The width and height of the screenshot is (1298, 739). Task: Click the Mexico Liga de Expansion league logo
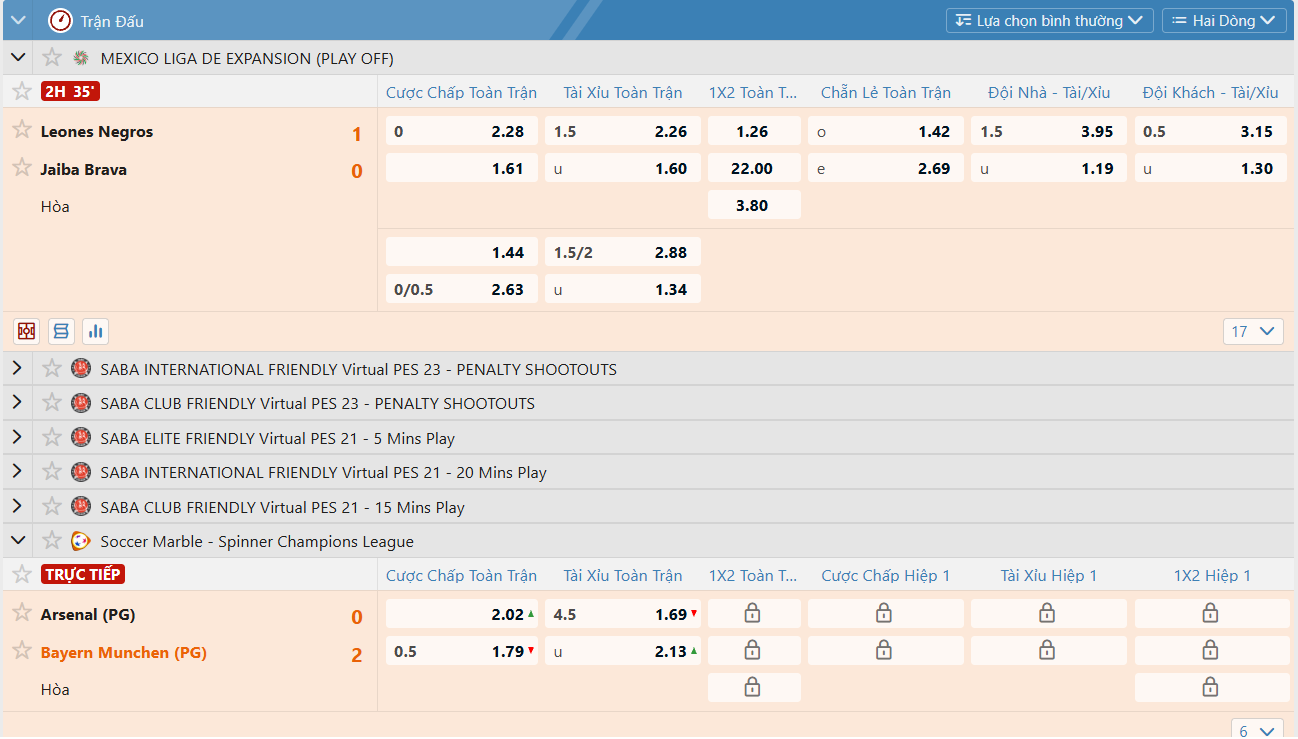(x=81, y=58)
